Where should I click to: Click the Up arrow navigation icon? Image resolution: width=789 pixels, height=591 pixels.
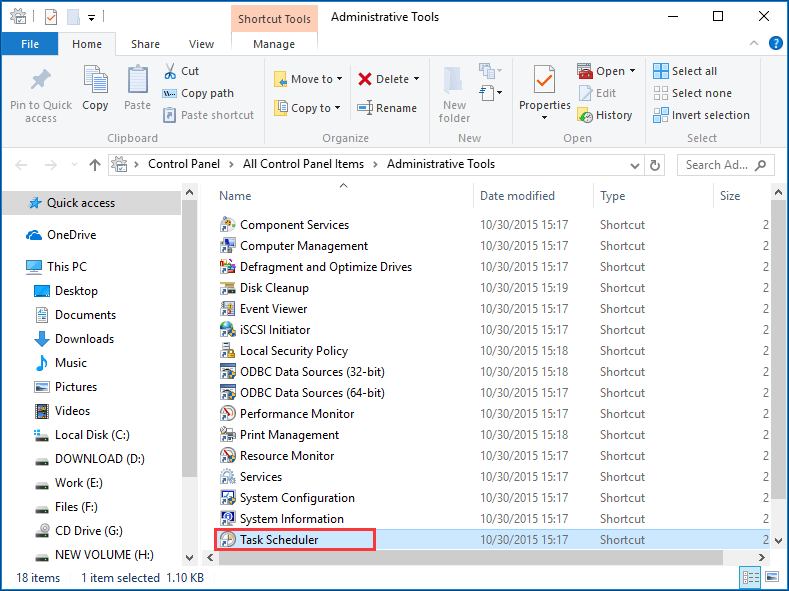coord(95,165)
